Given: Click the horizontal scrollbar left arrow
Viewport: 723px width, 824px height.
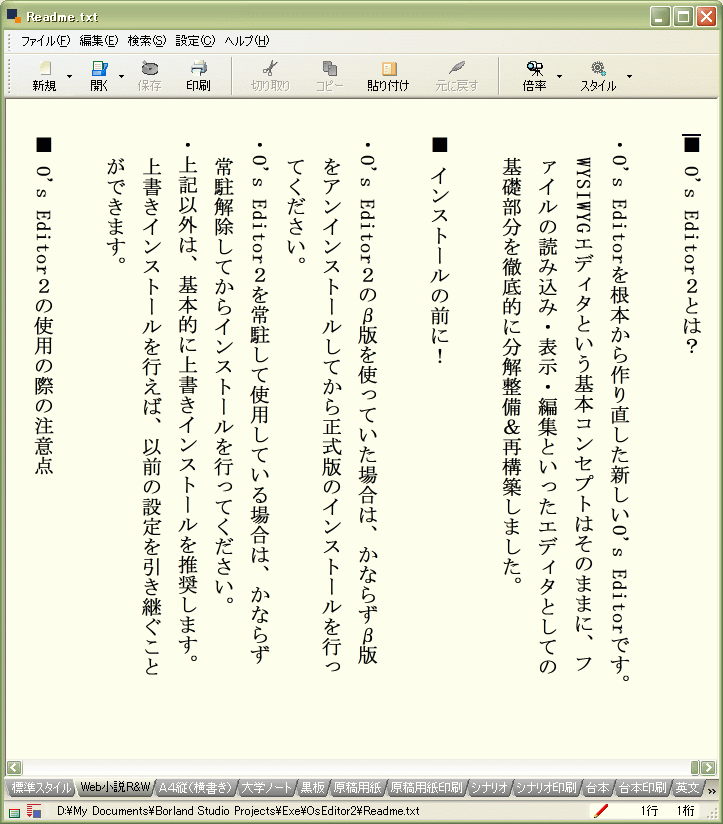Looking at the screenshot, I should (x=14, y=767).
